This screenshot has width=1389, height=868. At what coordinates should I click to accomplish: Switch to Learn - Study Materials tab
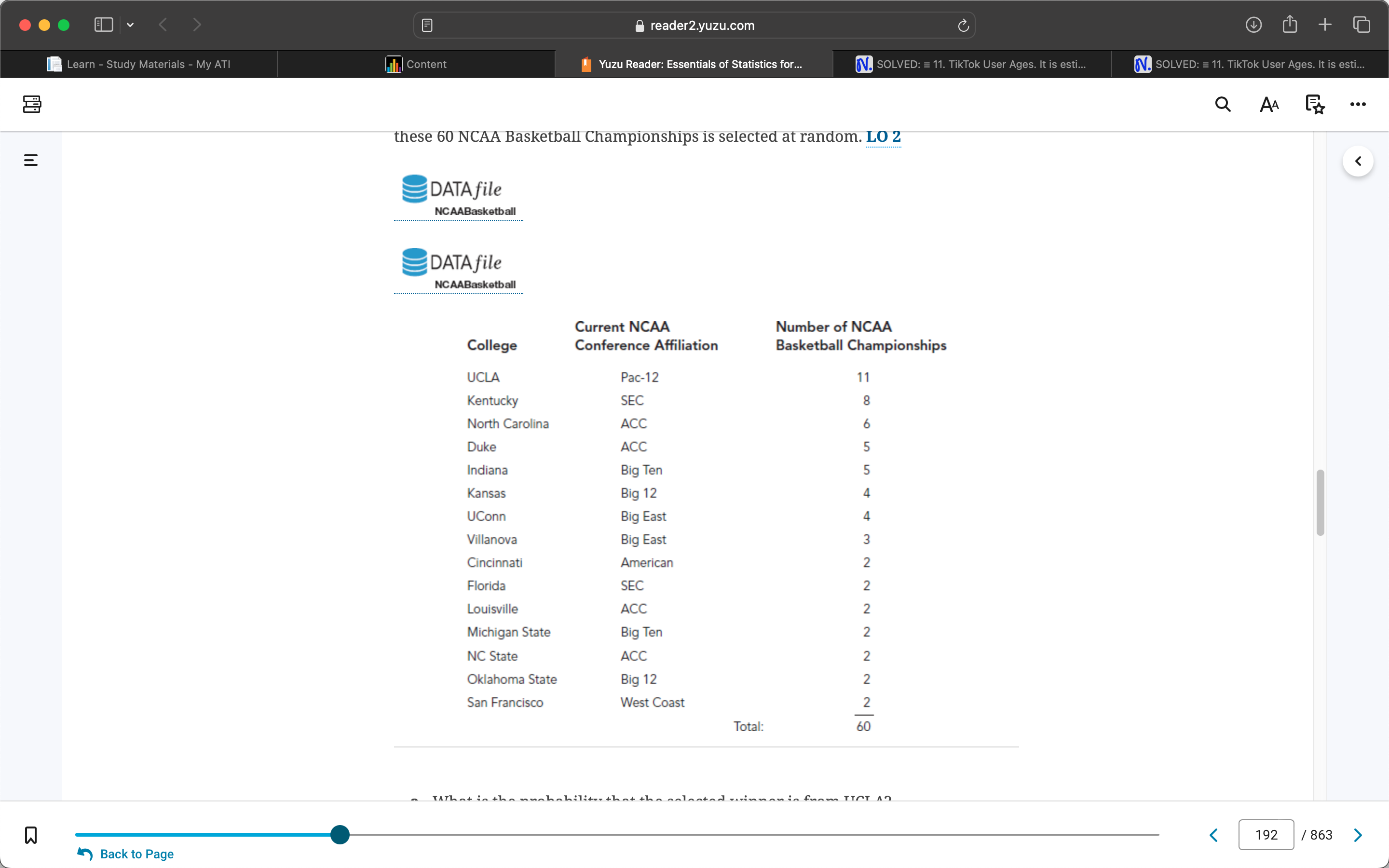(139, 64)
